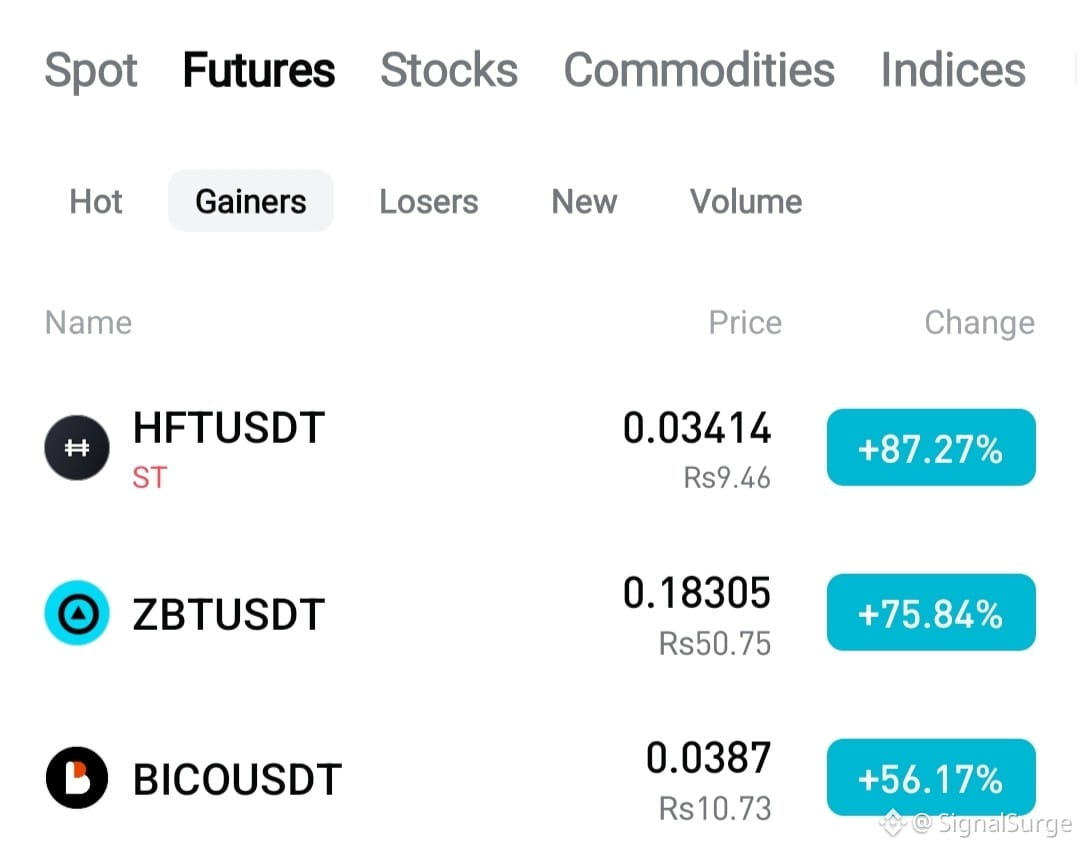Select the Futures tab
The width and height of the screenshot is (1080, 848).
click(259, 70)
